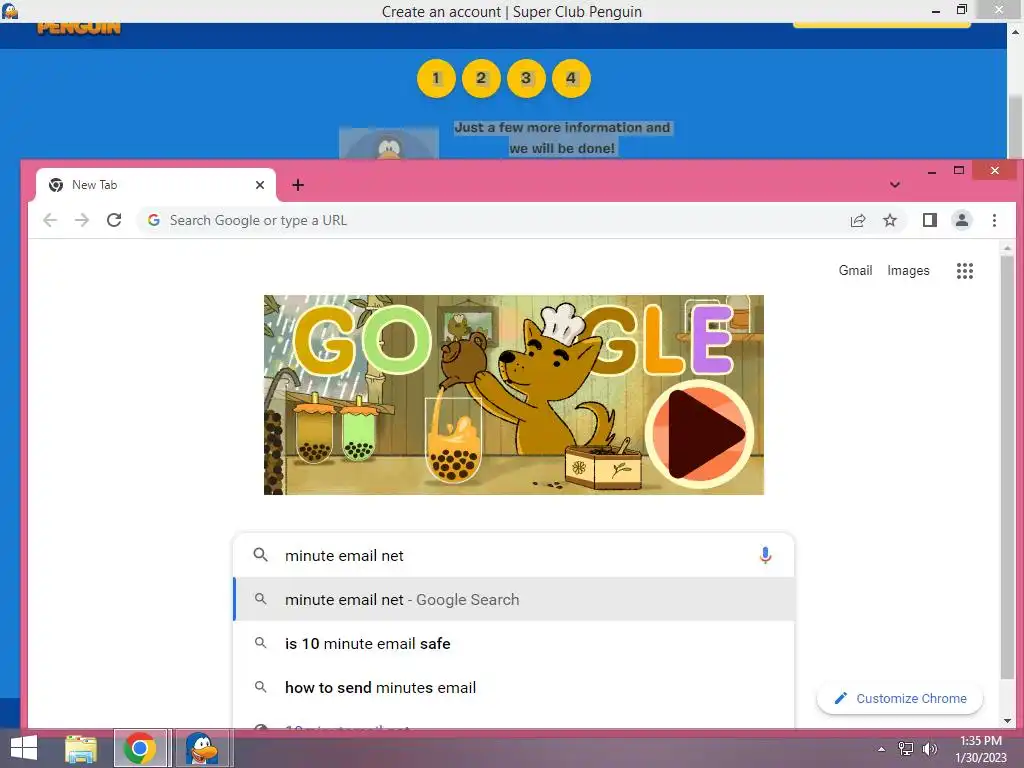This screenshot has width=1024, height=768.
Task: Reload the Chrome page
Action: 114,221
